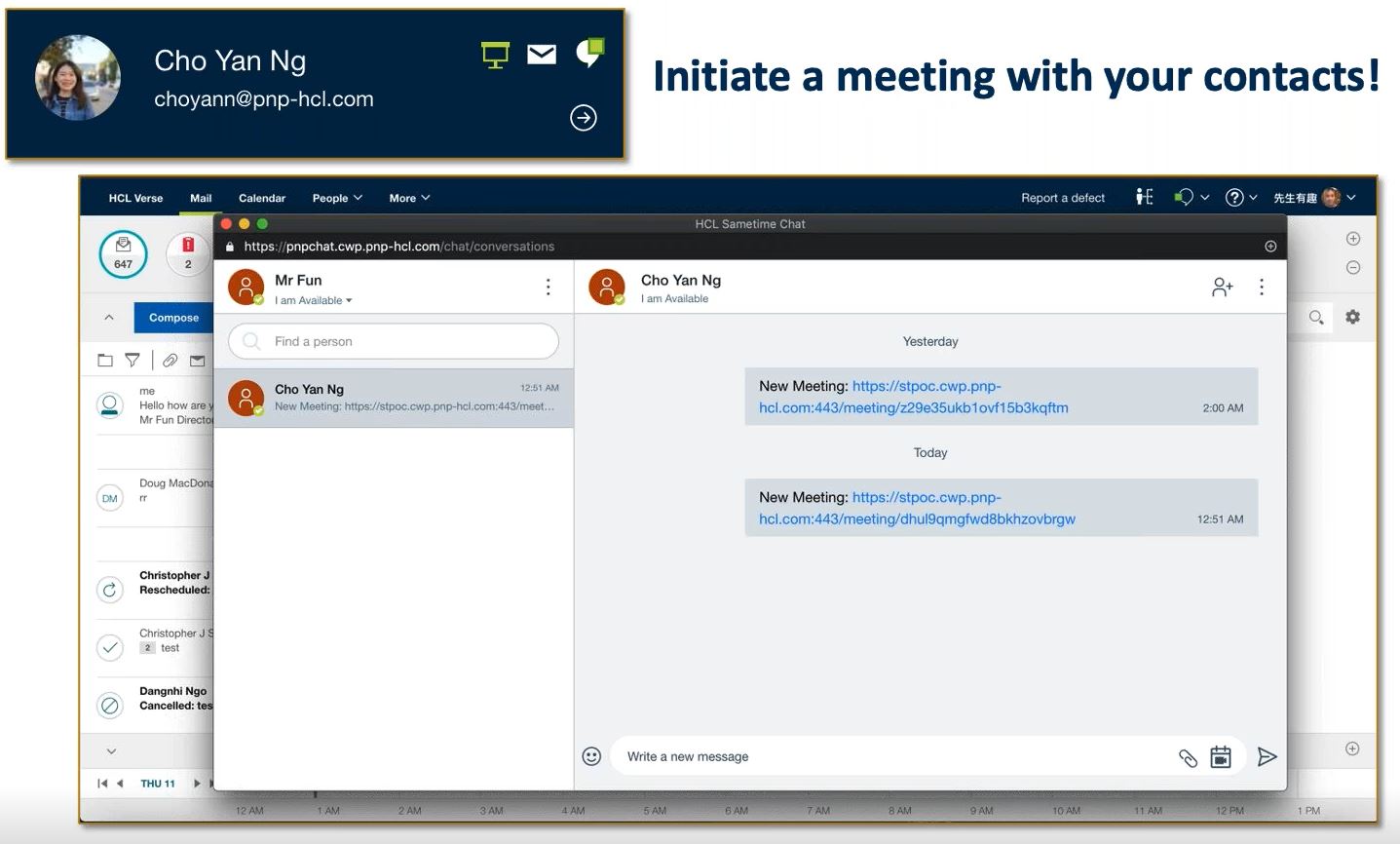The height and width of the screenshot is (844, 1400).
Task: Click the mail envelope icon on contact card
Action: tap(542, 55)
